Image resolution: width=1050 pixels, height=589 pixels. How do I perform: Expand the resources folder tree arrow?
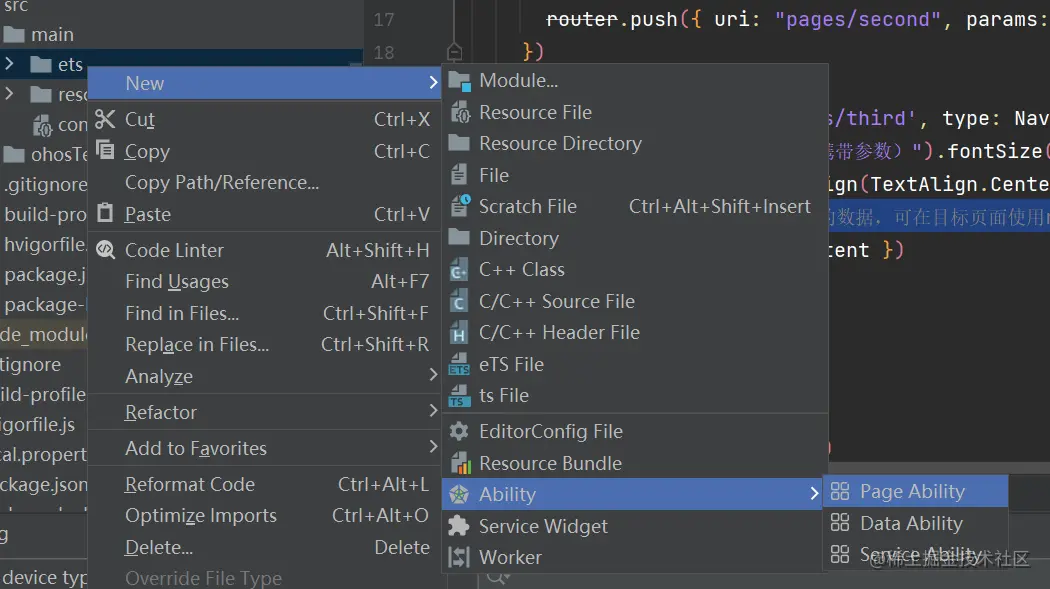[9, 94]
